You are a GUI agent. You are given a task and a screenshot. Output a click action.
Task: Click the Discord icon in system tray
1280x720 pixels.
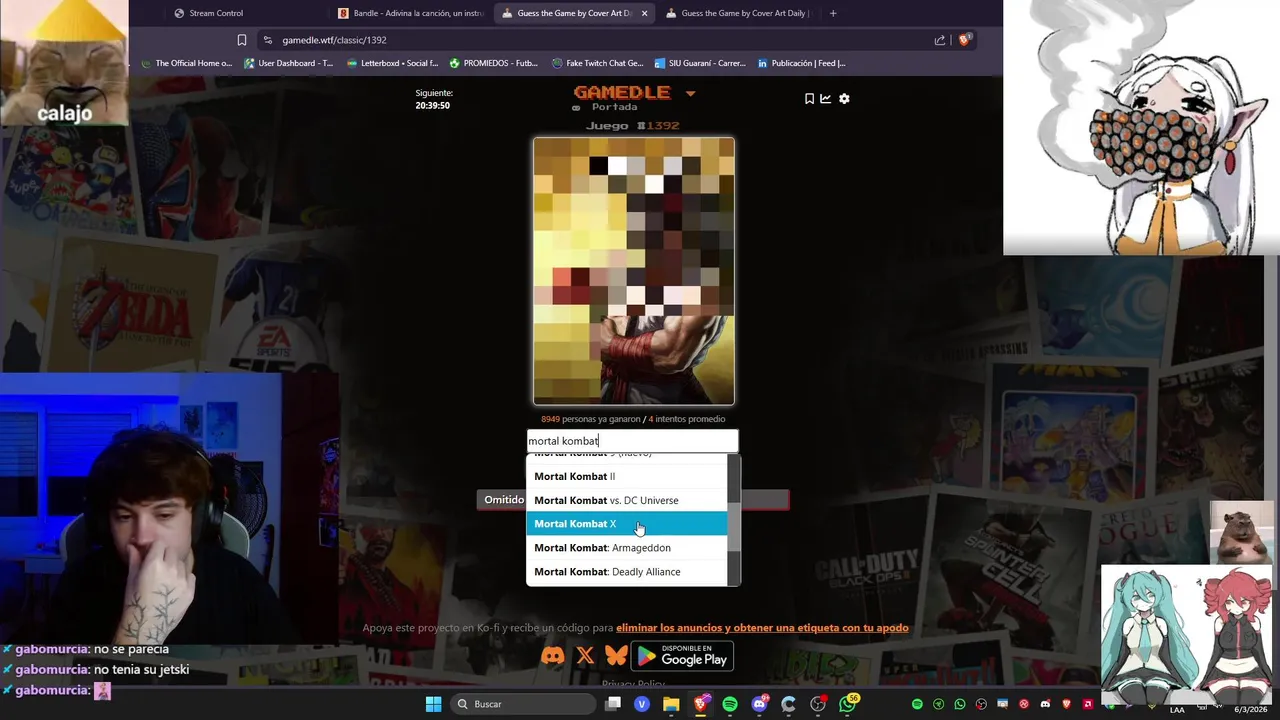pyautogui.click(x=1046, y=704)
